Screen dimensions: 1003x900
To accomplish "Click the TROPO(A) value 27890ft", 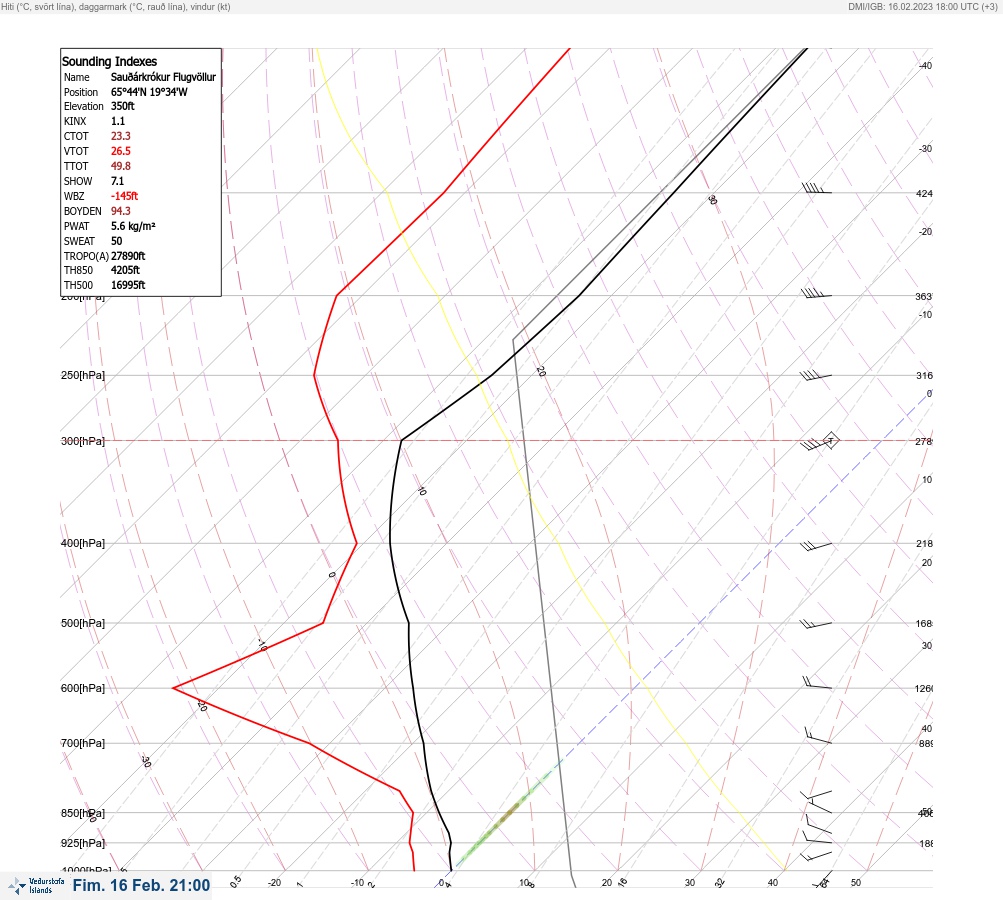I will click(128, 256).
